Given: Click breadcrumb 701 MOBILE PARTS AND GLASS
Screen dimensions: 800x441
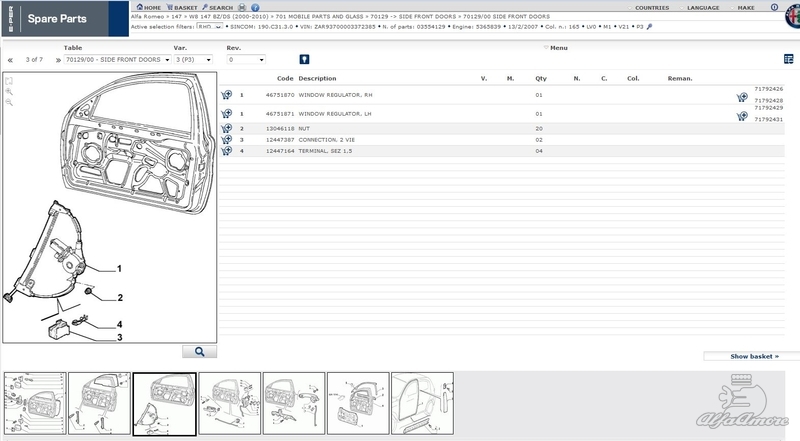Looking at the screenshot, I should [x=319, y=16].
